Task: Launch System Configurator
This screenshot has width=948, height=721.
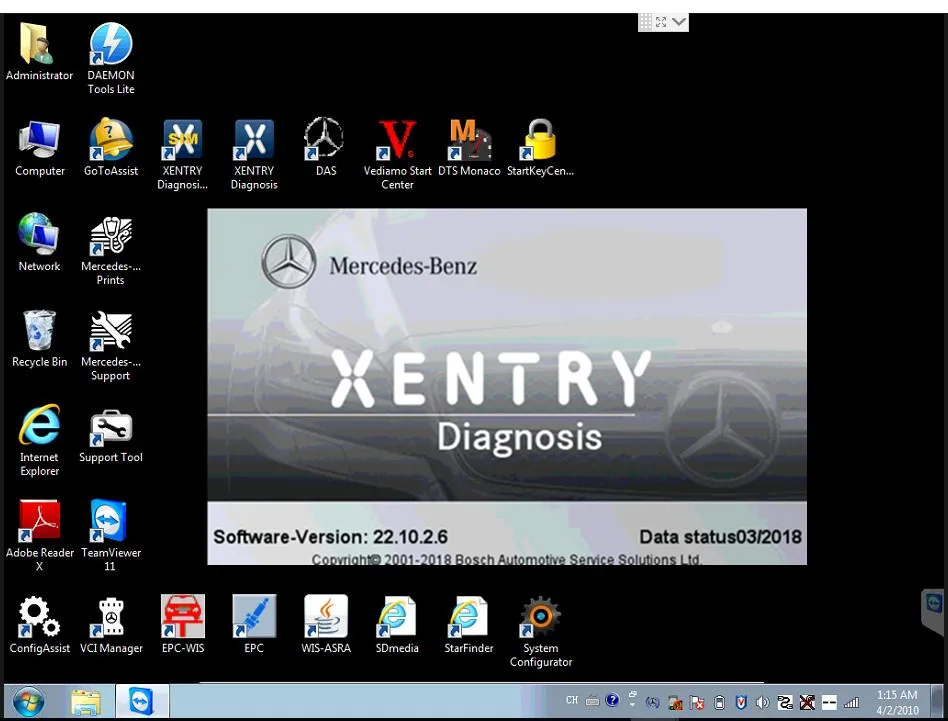Action: [x=541, y=632]
